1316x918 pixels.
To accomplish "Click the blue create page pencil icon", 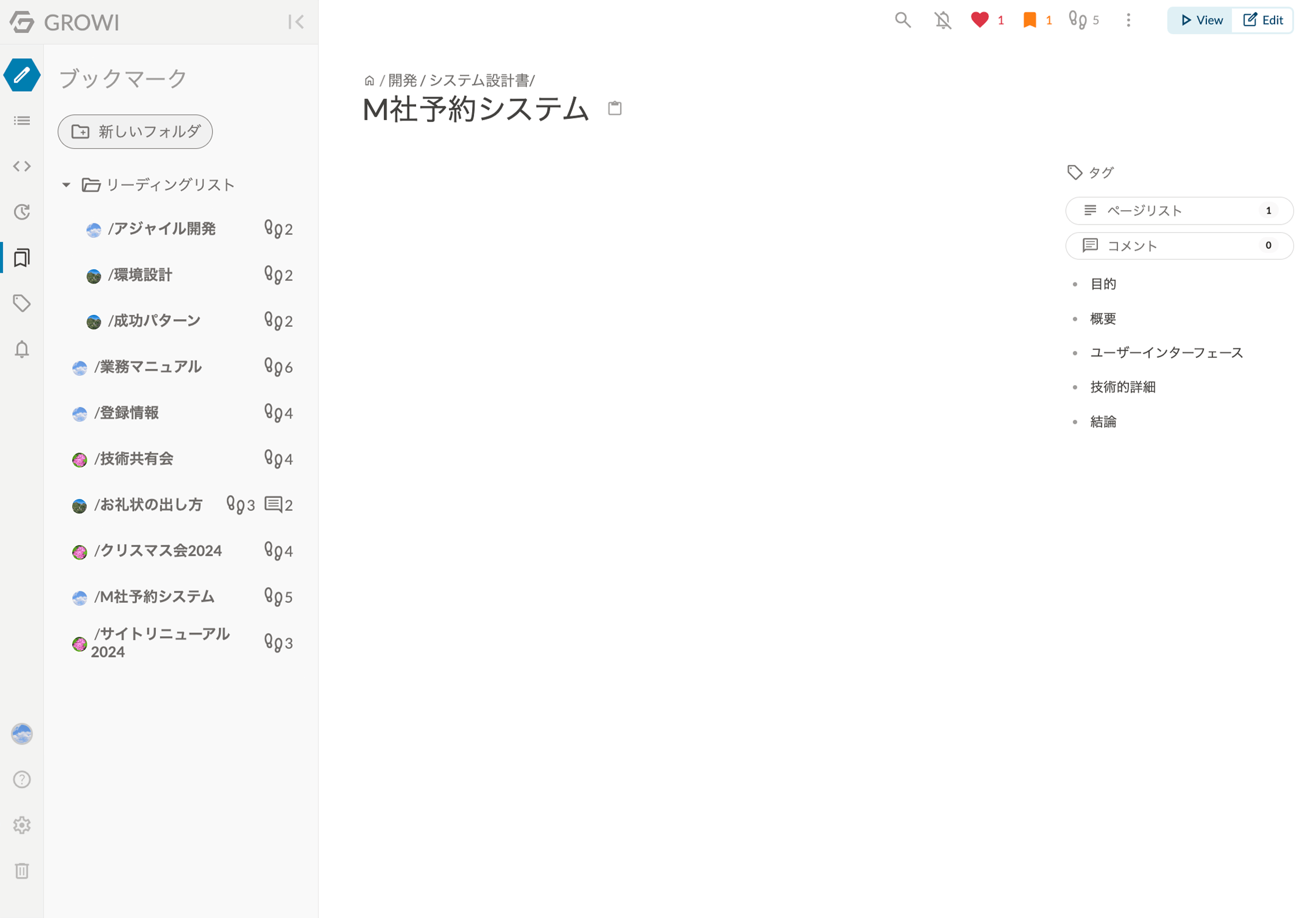I will click(x=22, y=75).
